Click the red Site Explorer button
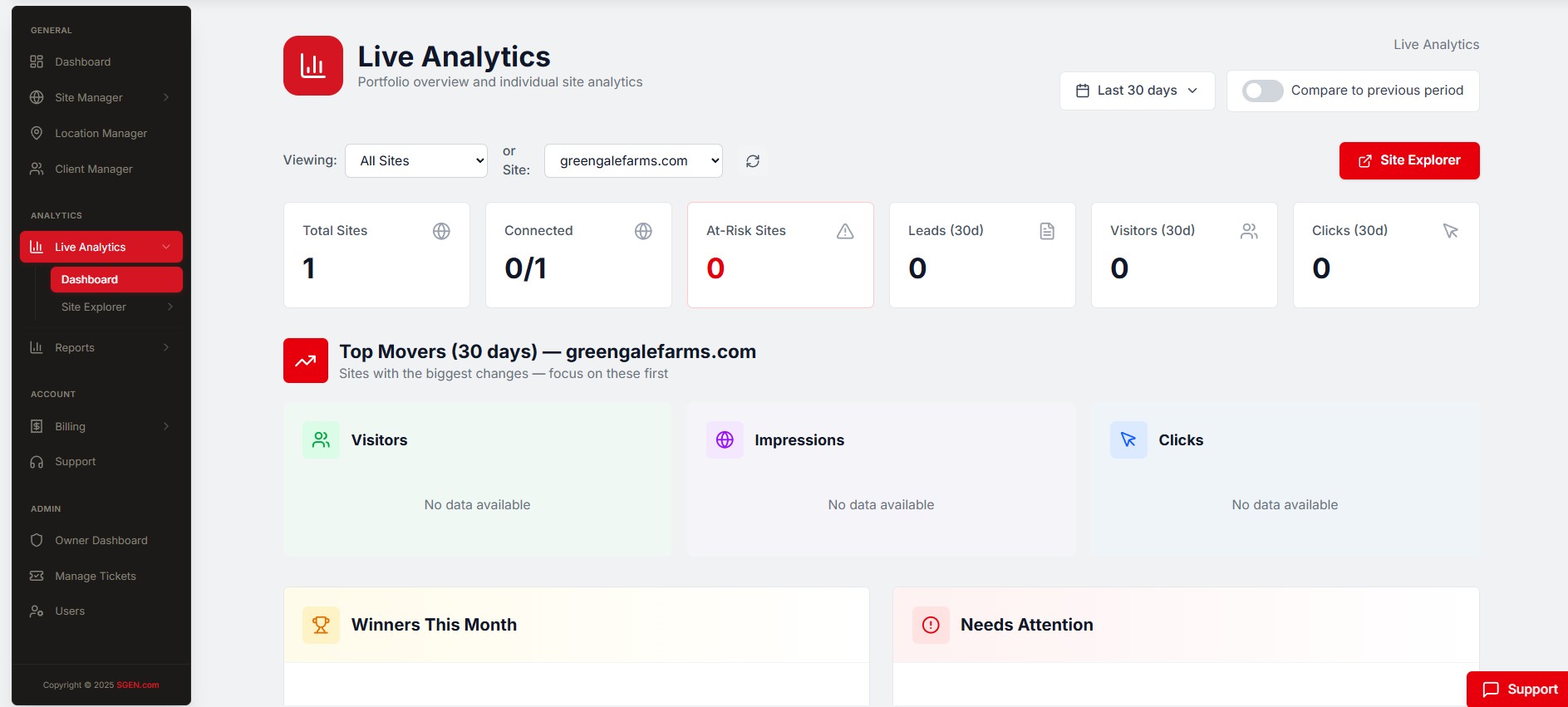The image size is (1568, 707). [x=1409, y=160]
